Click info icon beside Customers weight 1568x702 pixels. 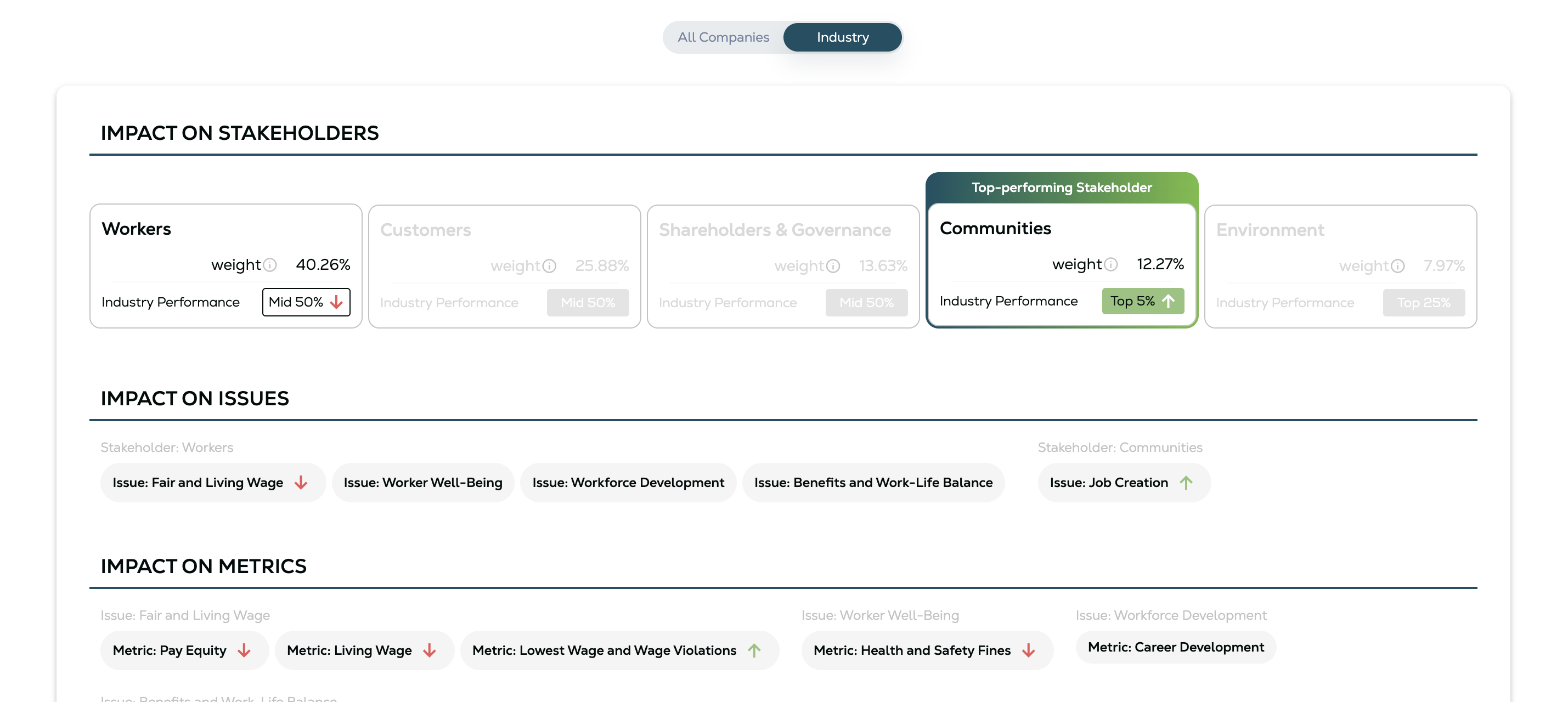[549, 266]
